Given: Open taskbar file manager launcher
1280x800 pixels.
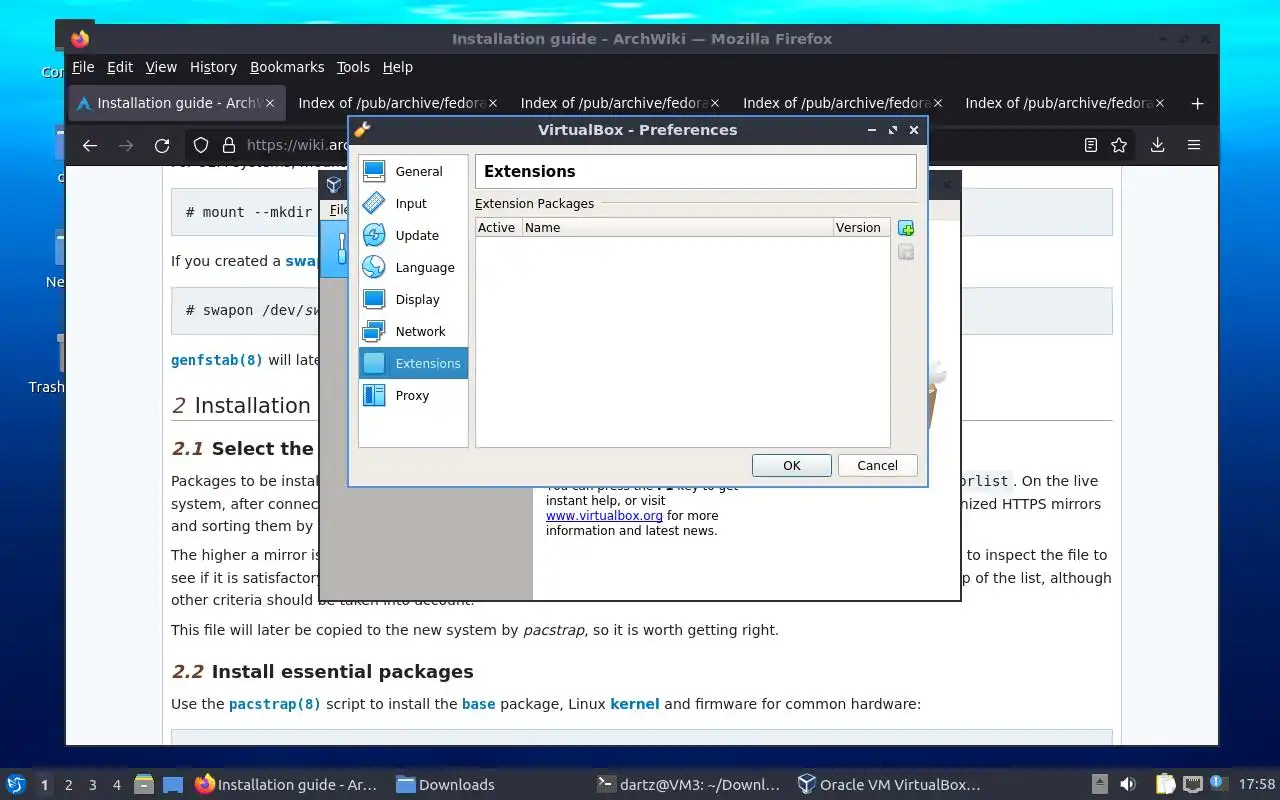Looking at the screenshot, I should [144, 785].
